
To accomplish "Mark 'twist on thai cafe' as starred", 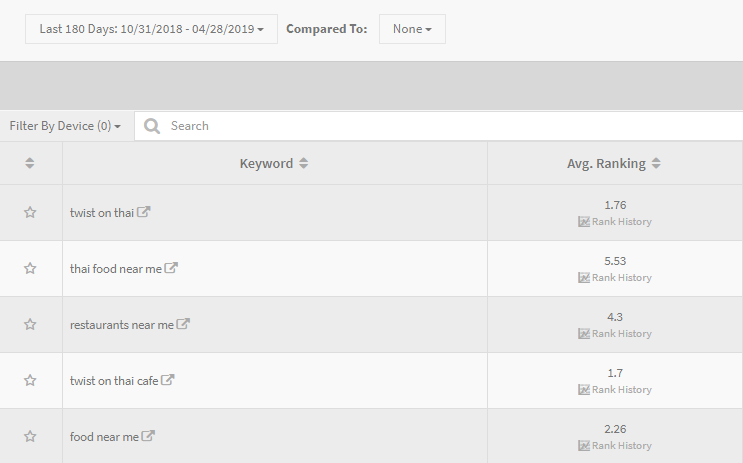I will click(30, 380).
